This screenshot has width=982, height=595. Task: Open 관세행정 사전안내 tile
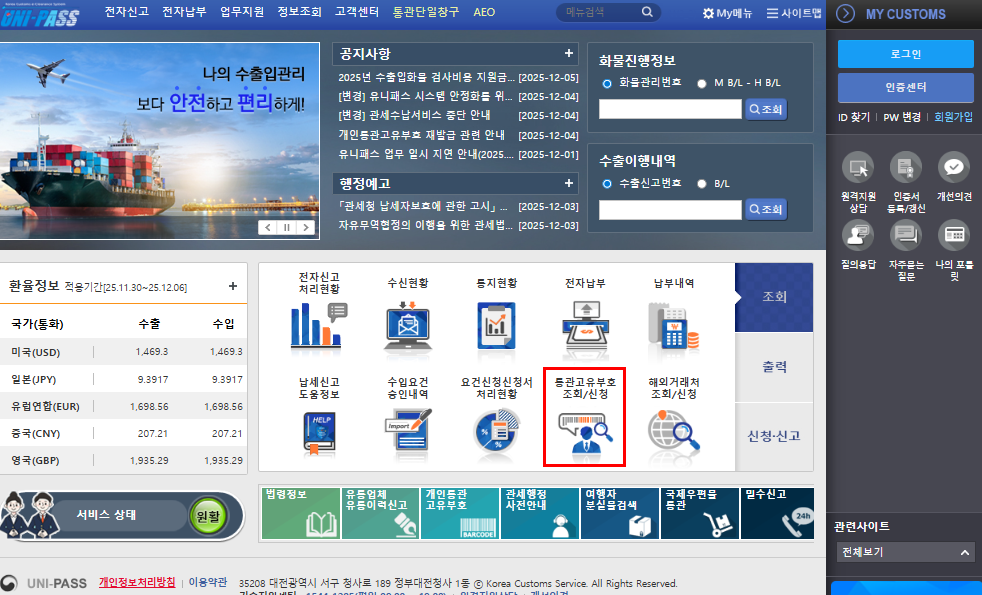pos(539,514)
